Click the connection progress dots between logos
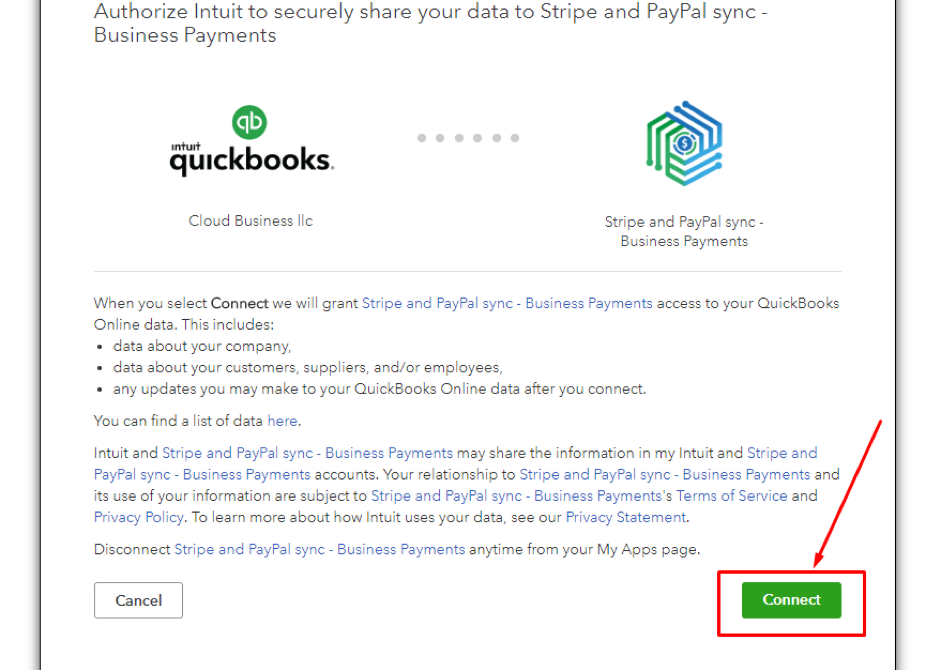The image size is (939, 670). [468, 138]
